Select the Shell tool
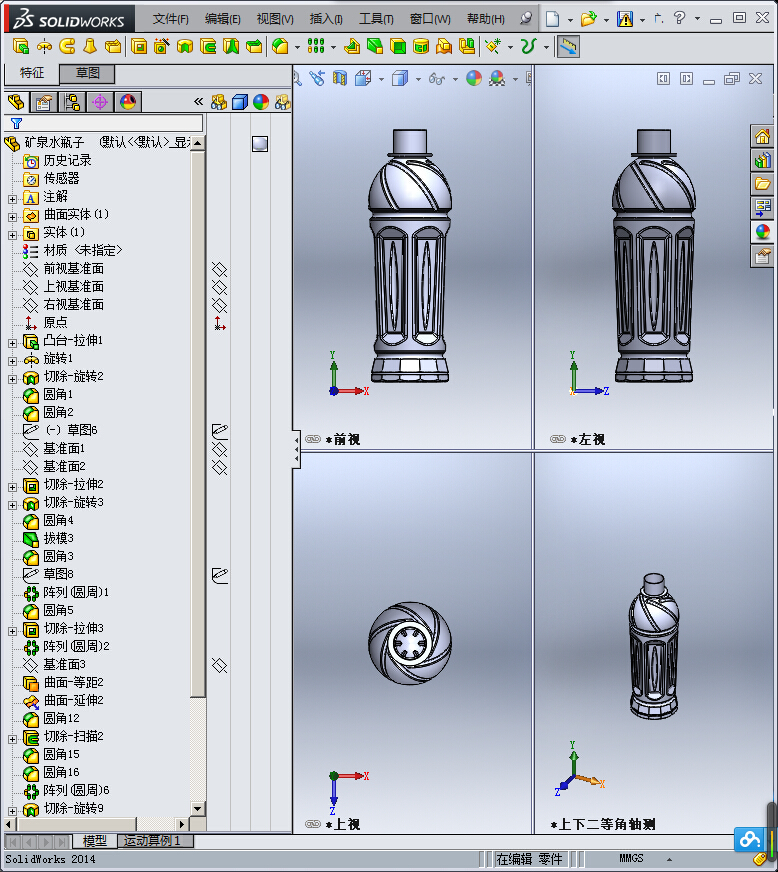 (398, 47)
